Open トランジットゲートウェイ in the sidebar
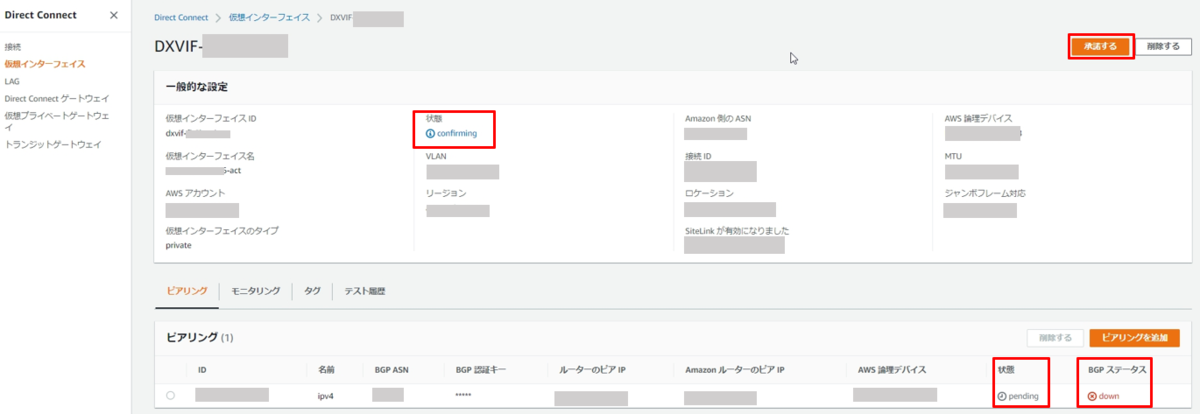This screenshot has width=1200, height=414. [53, 145]
